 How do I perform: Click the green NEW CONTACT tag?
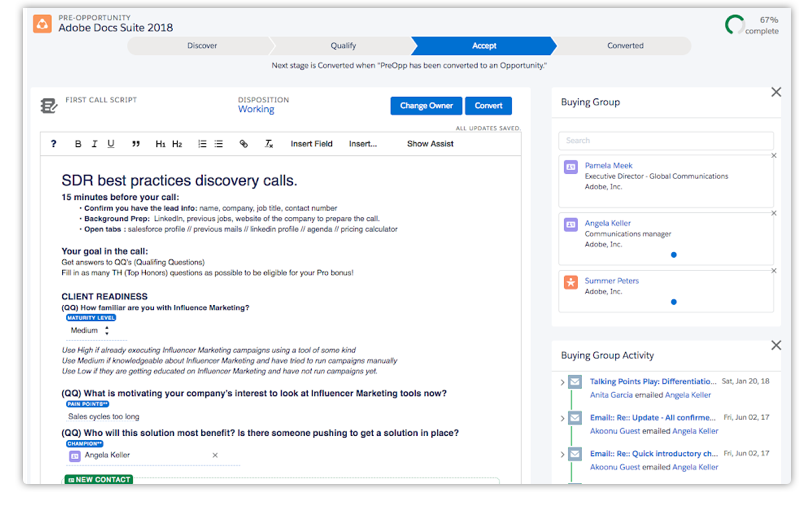tap(99, 480)
